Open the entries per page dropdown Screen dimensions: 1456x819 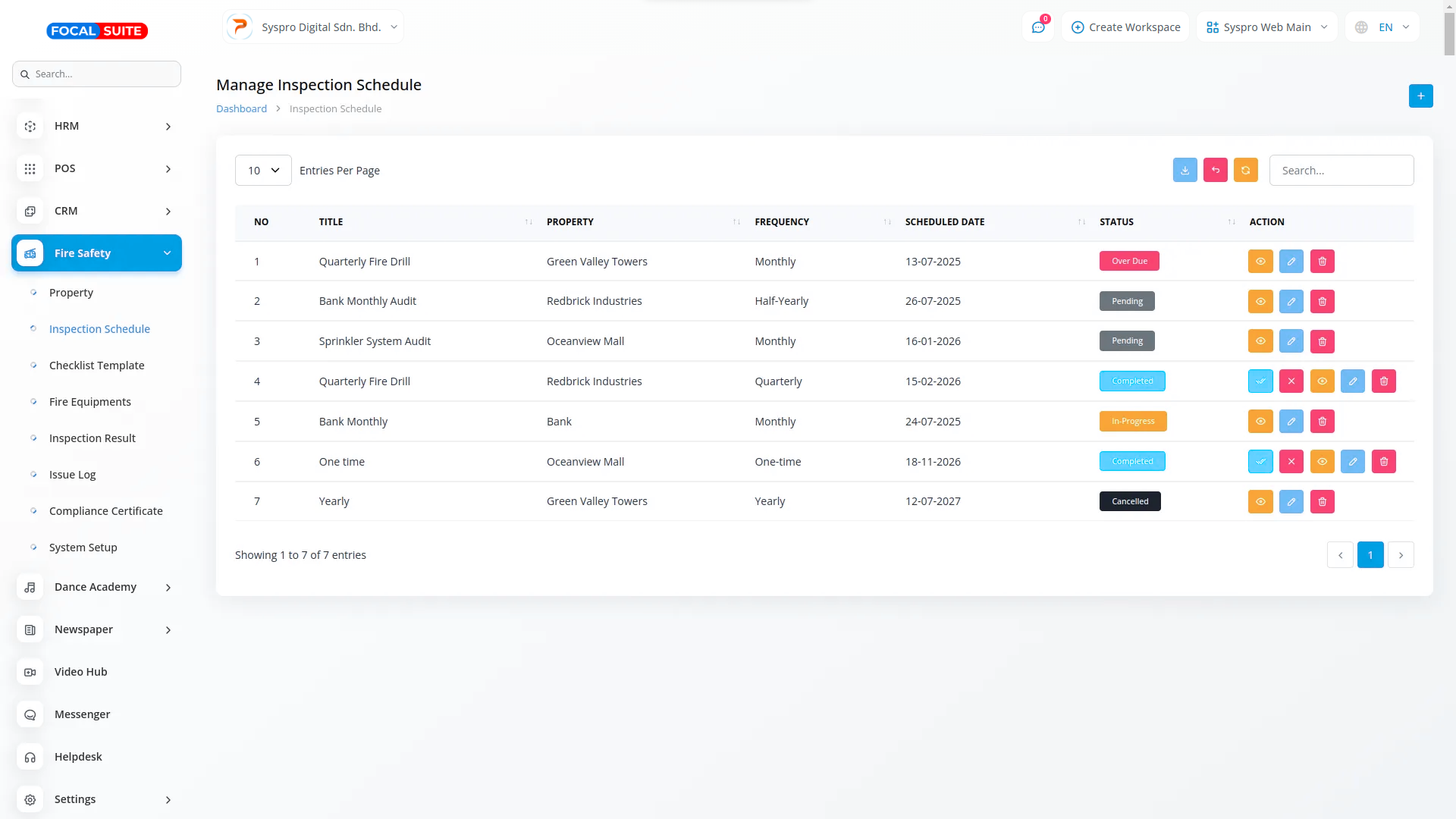point(263,171)
